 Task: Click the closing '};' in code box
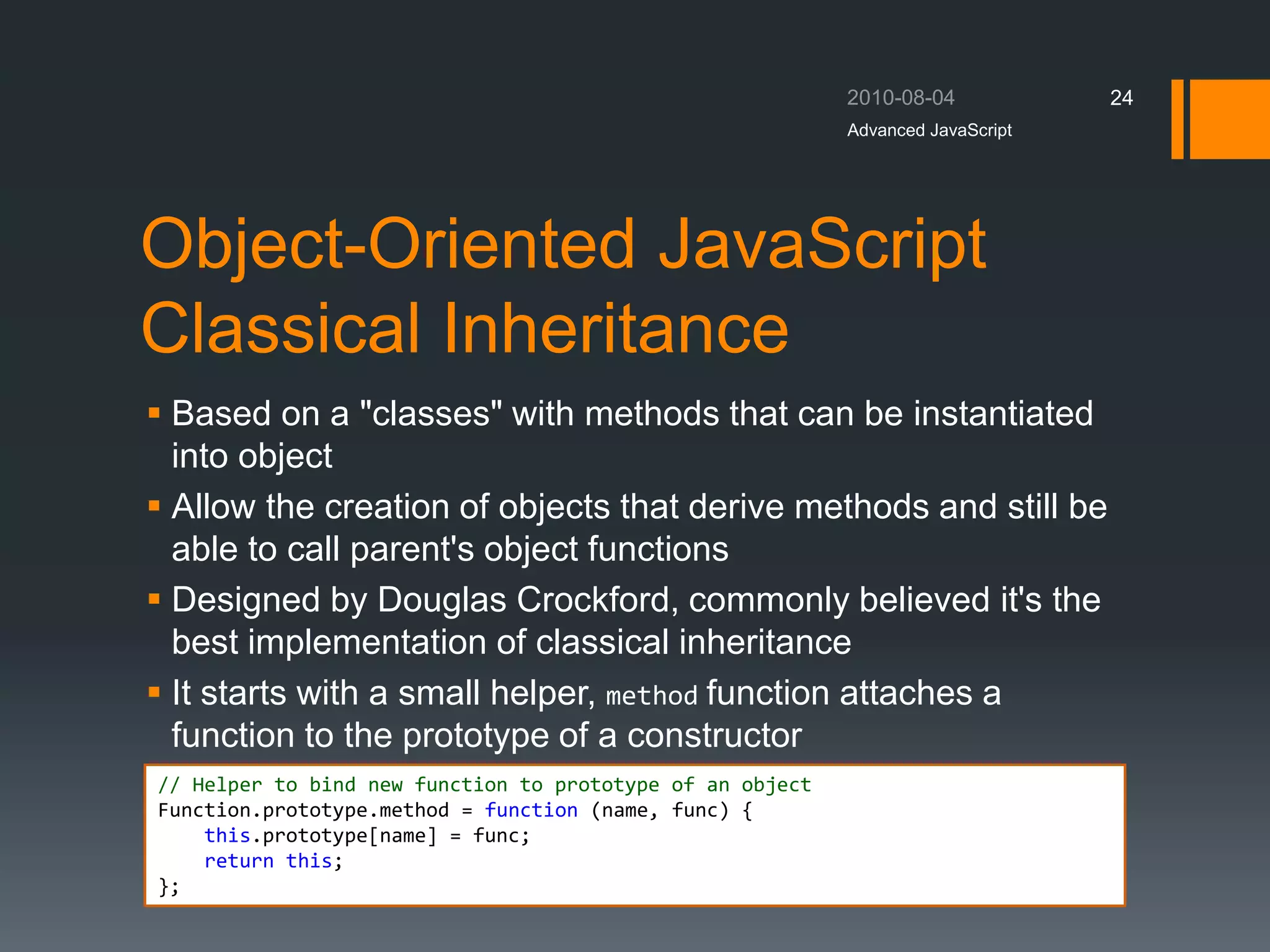point(169,886)
